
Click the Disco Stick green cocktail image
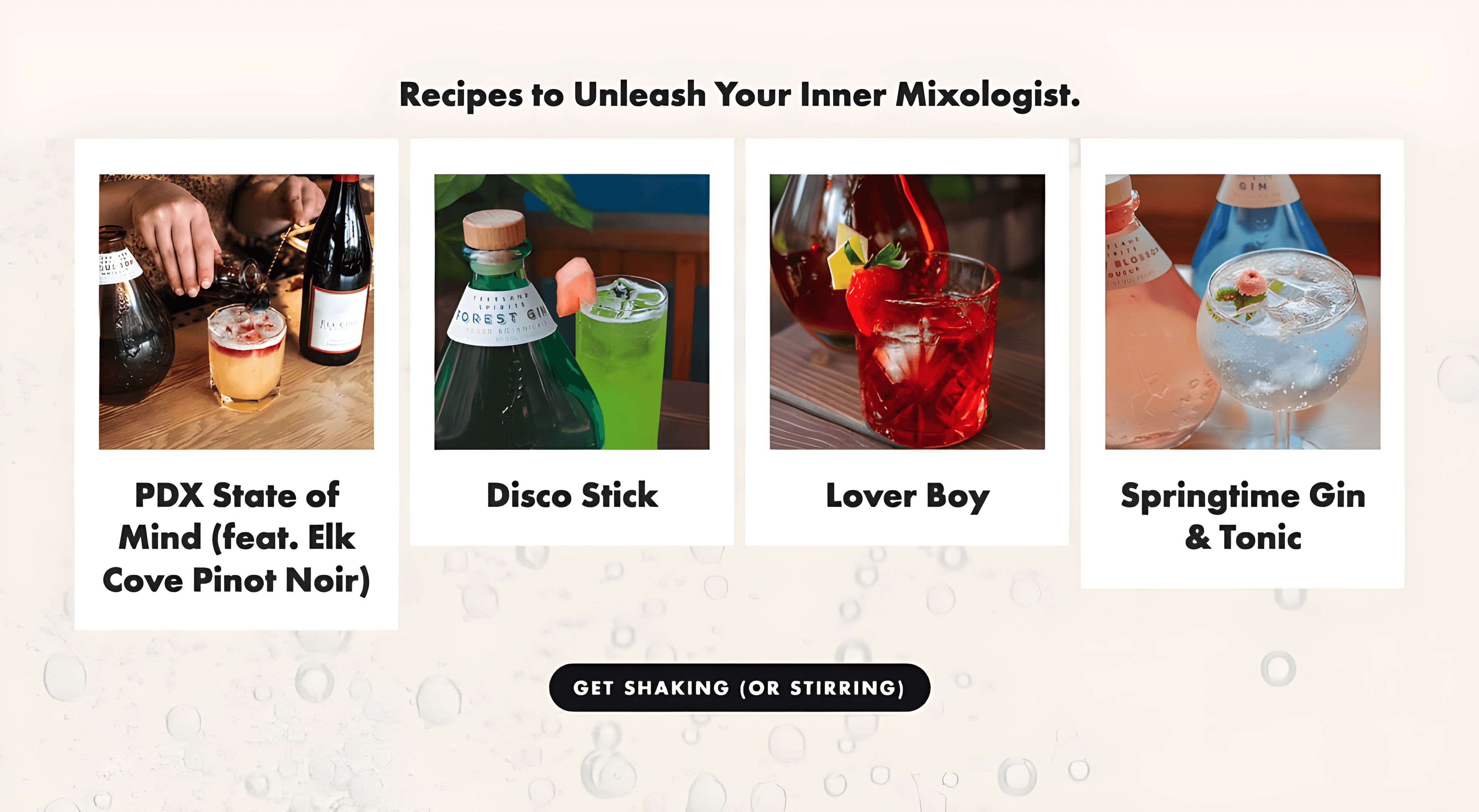pos(572,311)
